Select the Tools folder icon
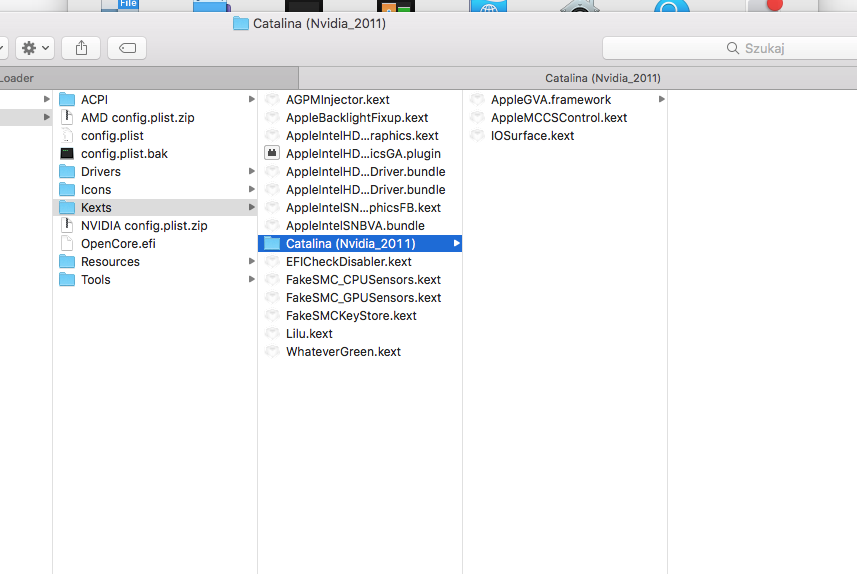This screenshot has height=574, width=857. (67, 280)
